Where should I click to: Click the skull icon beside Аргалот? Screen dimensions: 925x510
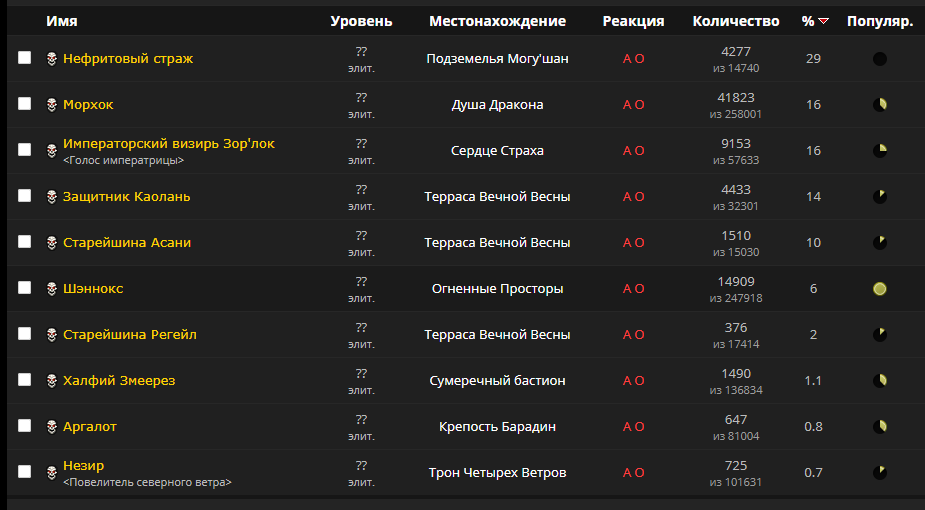coord(51,427)
